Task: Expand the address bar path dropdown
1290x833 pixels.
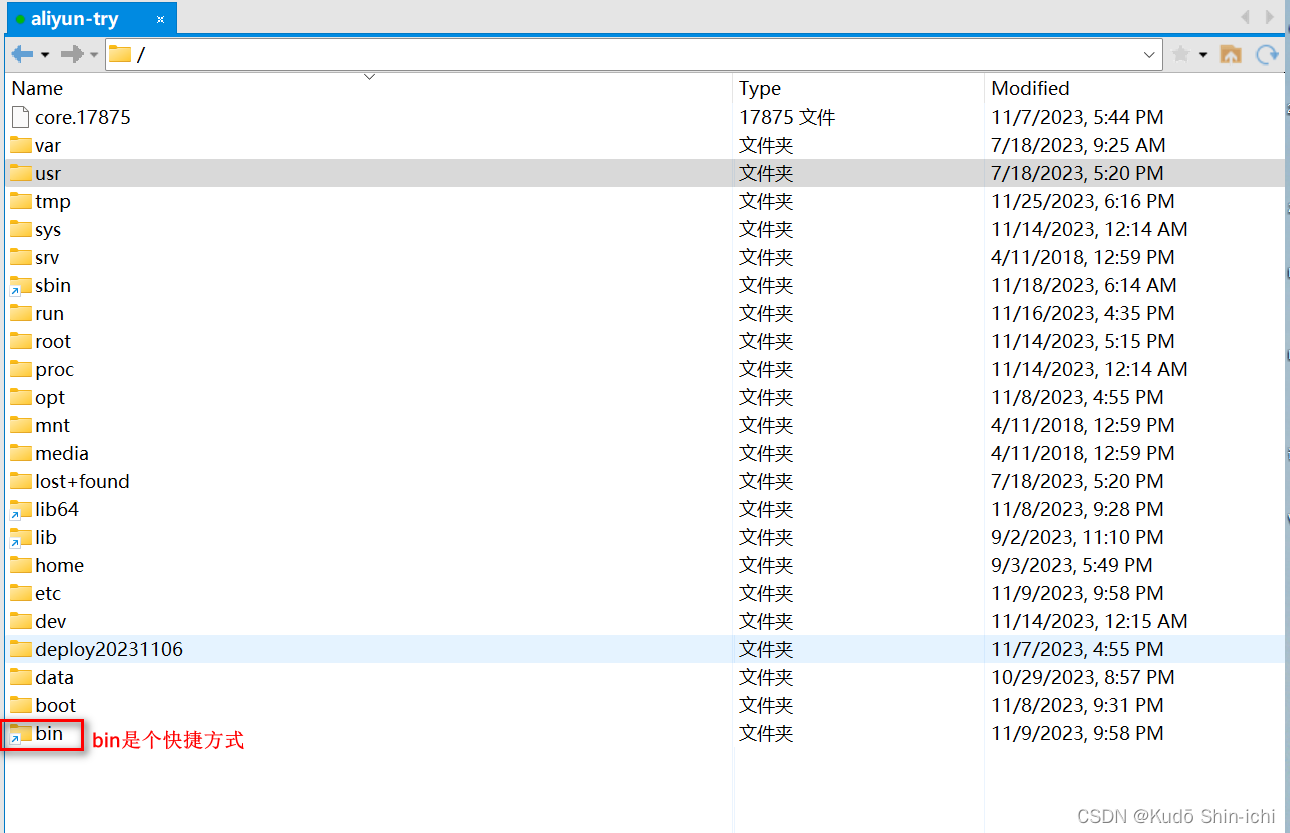Action: (1150, 54)
